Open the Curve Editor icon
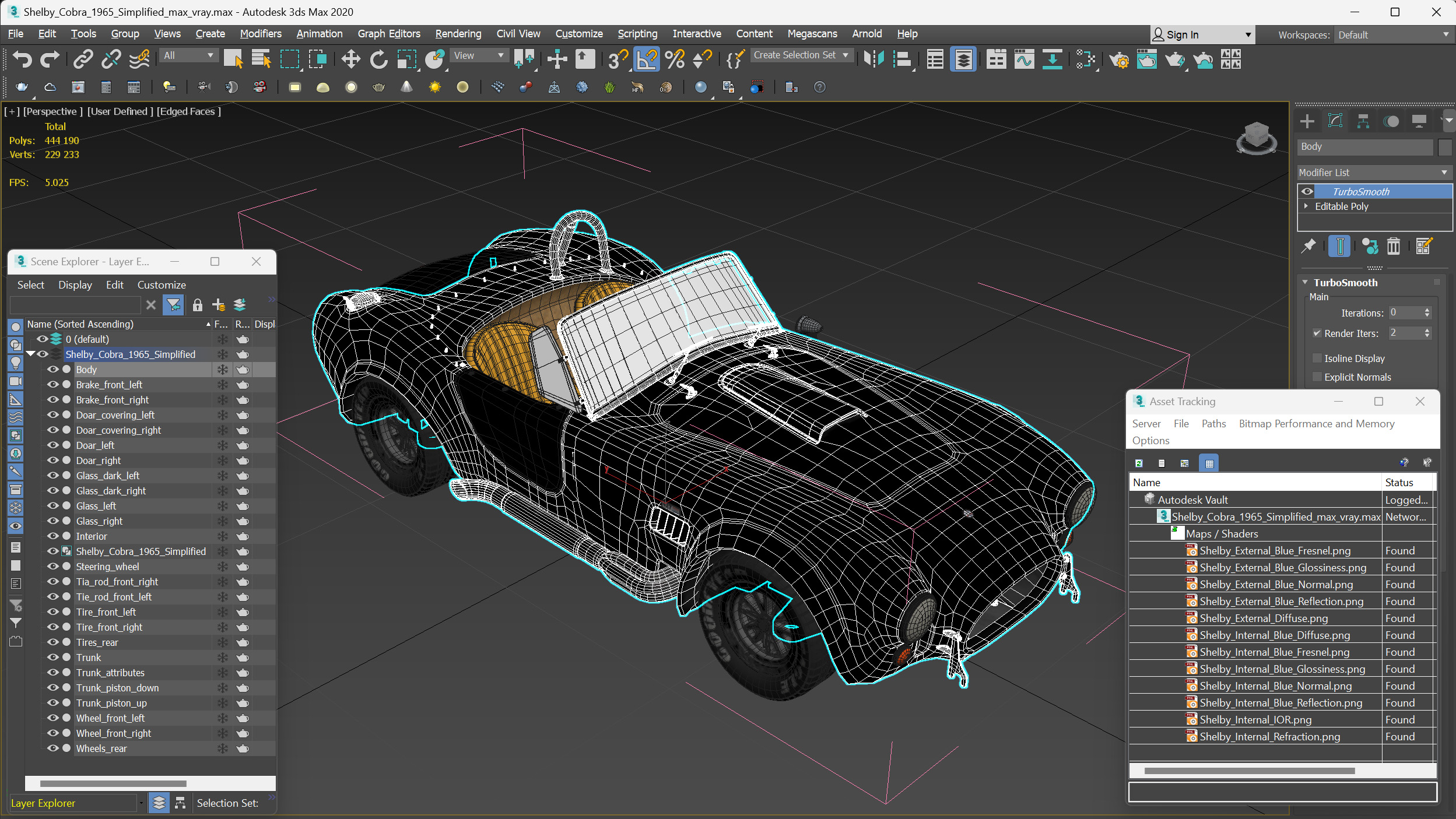This screenshot has height=819, width=1456. [1024, 59]
